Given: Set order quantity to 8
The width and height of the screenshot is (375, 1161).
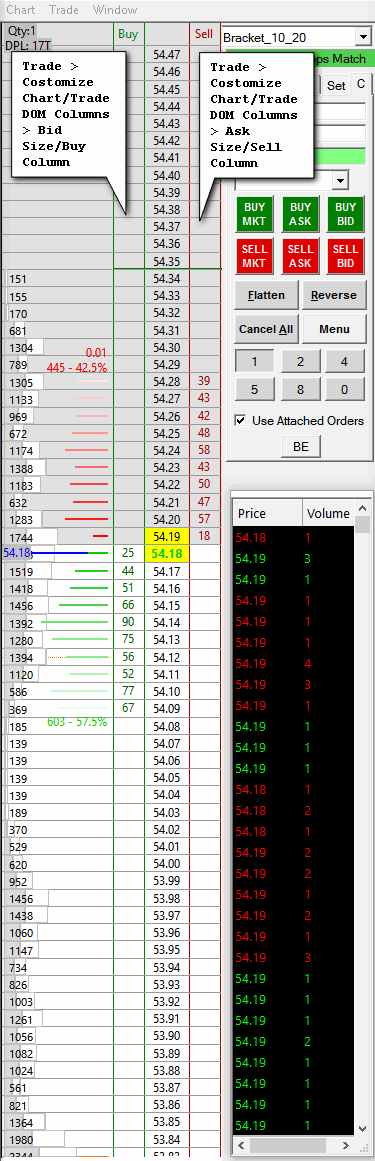Looking at the screenshot, I should pos(299,389).
